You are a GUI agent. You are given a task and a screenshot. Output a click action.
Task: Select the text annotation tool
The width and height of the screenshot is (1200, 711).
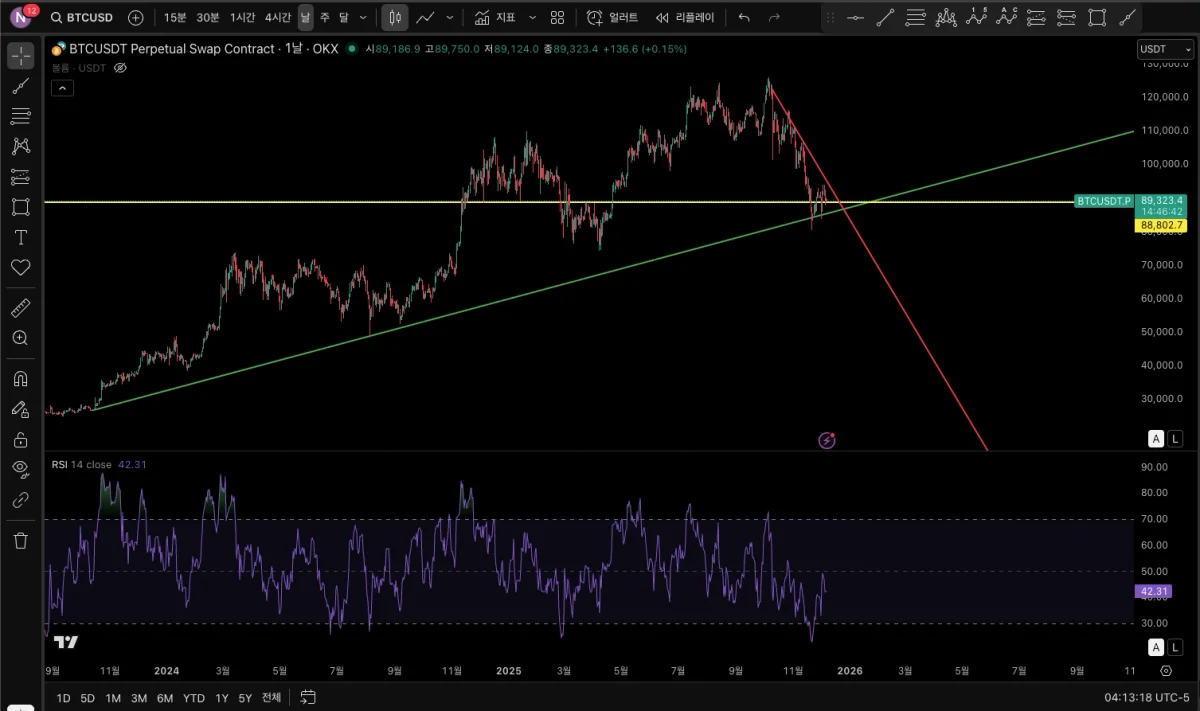(20, 237)
